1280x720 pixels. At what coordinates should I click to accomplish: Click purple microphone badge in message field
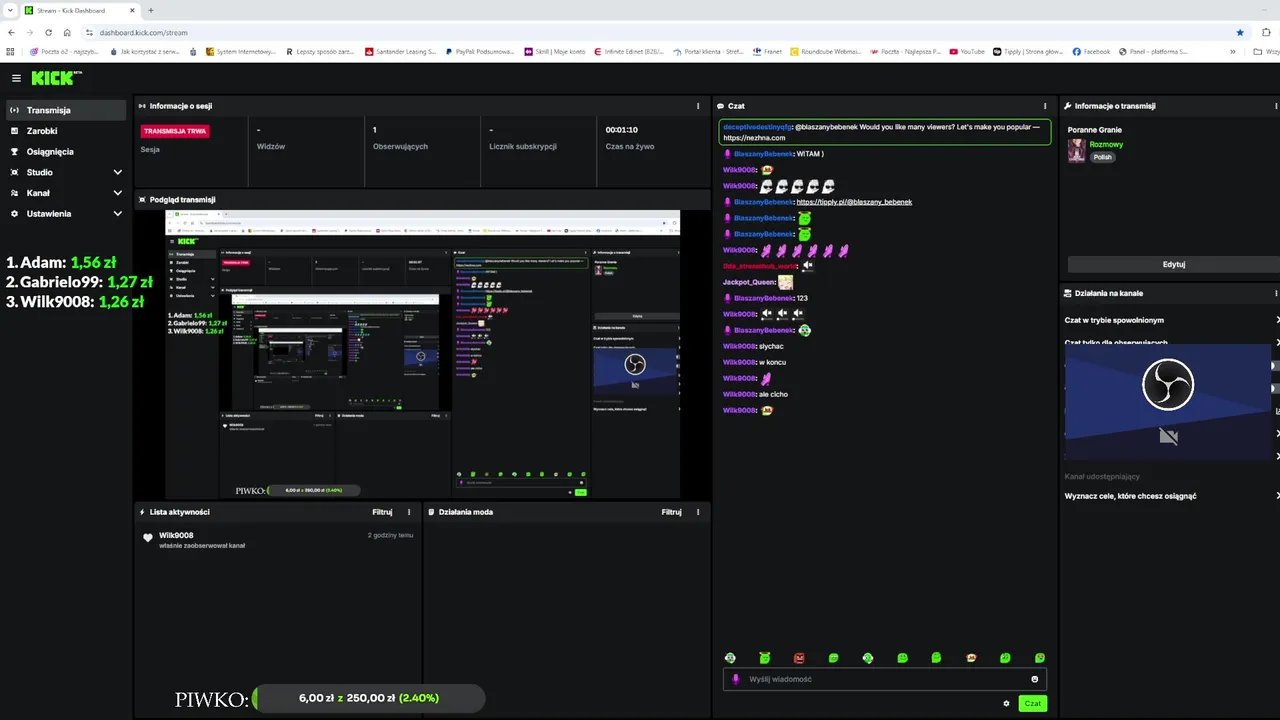tap(736, 679)
